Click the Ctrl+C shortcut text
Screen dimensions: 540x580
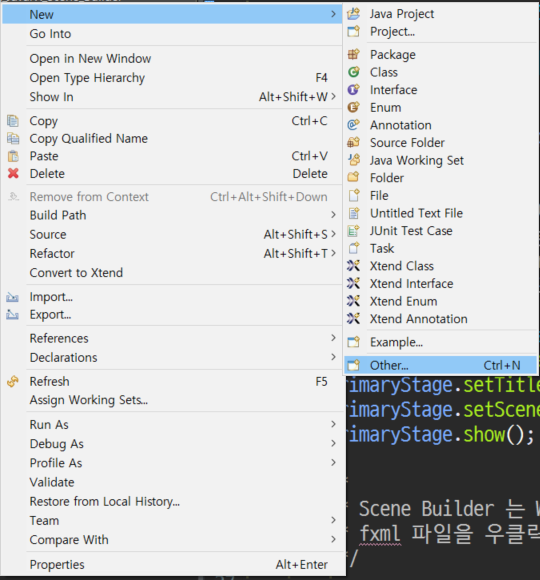[x=309, y=121]
